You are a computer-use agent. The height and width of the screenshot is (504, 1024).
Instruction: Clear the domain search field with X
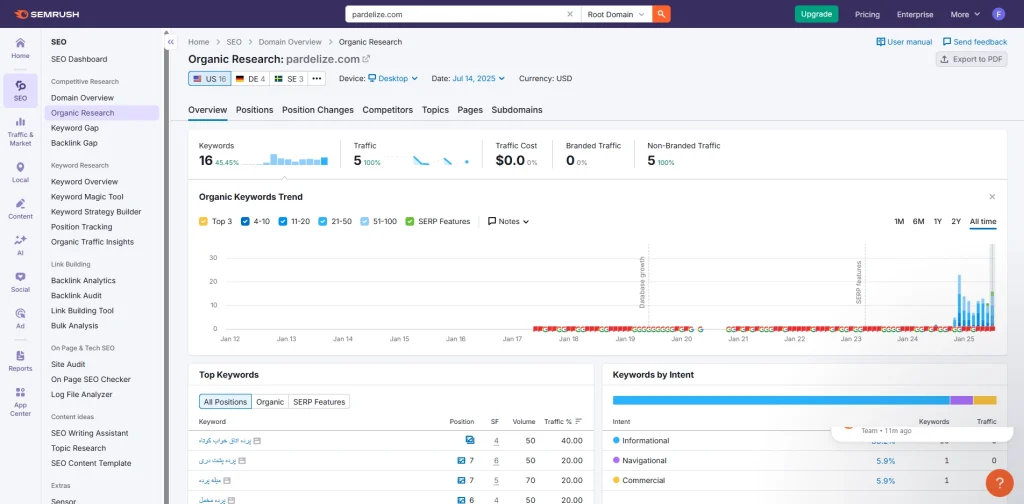[569, 14]
